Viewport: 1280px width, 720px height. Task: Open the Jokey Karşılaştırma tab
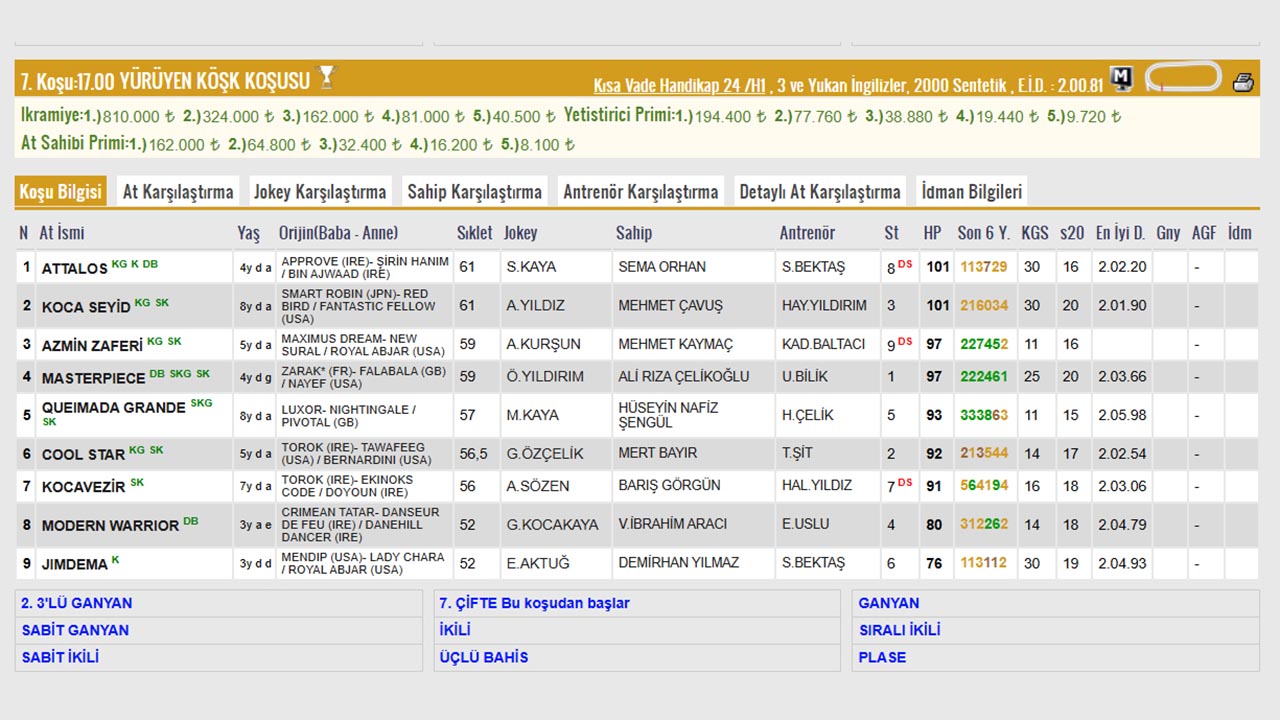tap(320, 192)
